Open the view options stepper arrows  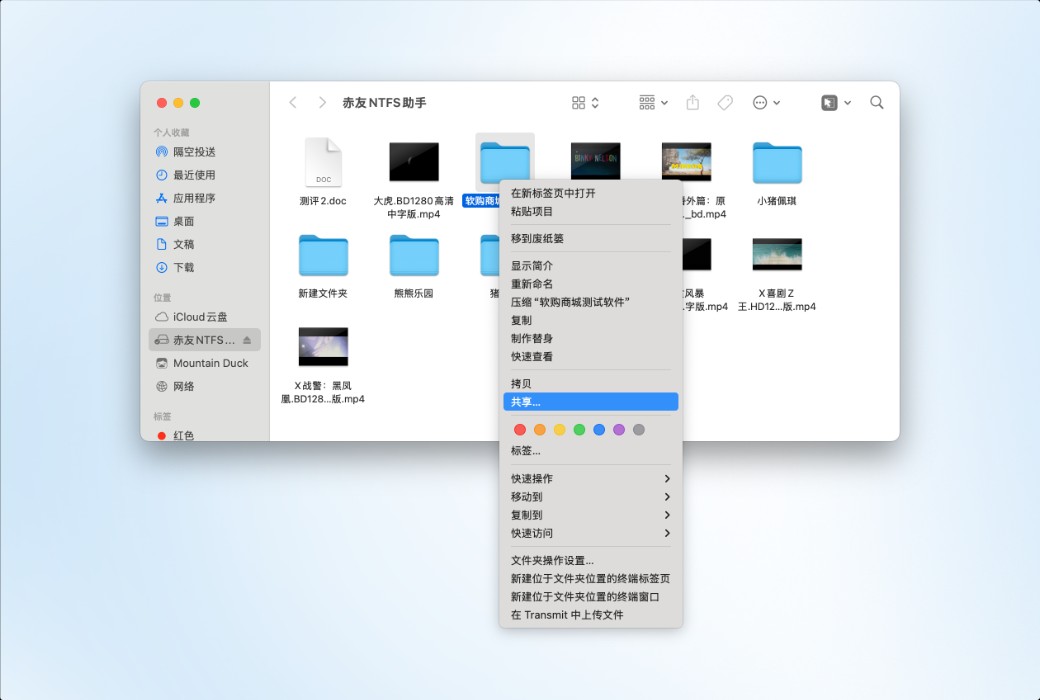click(595, 102)
